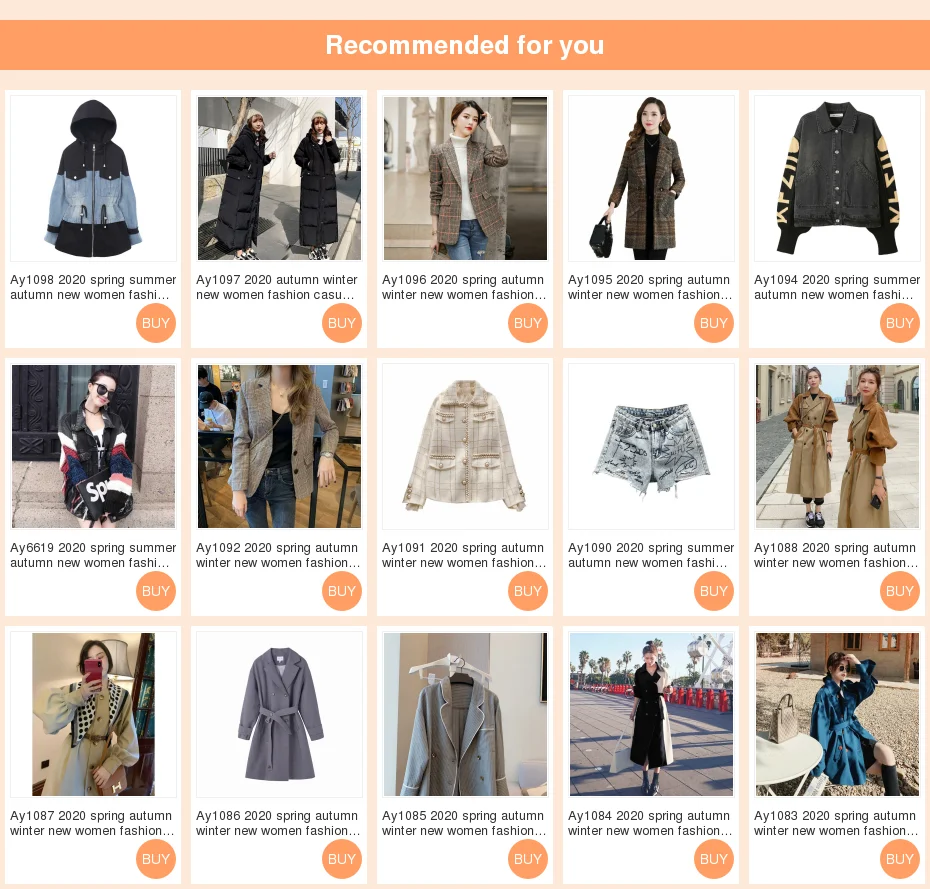Screen dimensions: 930x889
Task: Open the Ay1085 product title link
Action: [x=464, y=823]
